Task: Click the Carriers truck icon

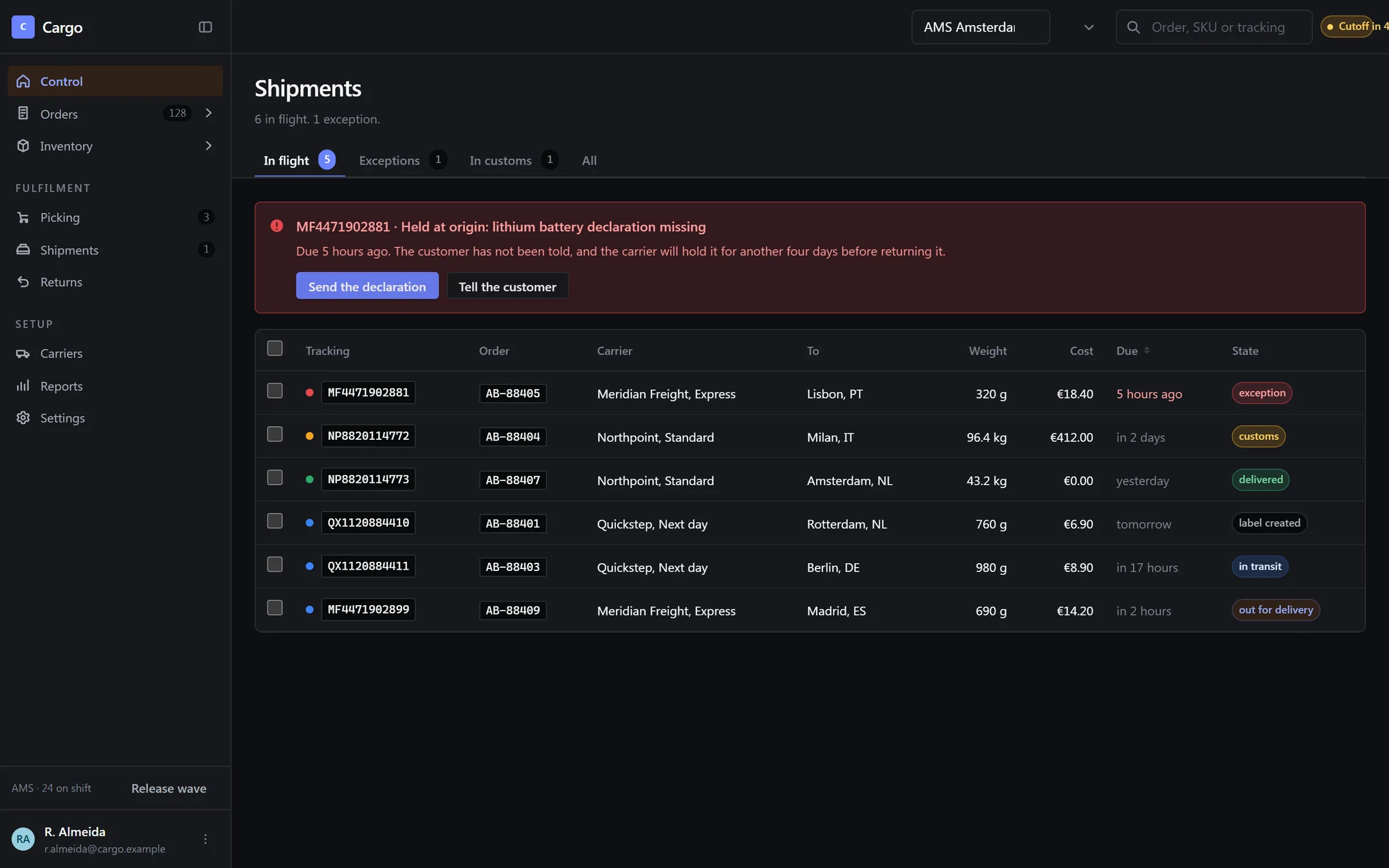Action: (x=23, y=354)
